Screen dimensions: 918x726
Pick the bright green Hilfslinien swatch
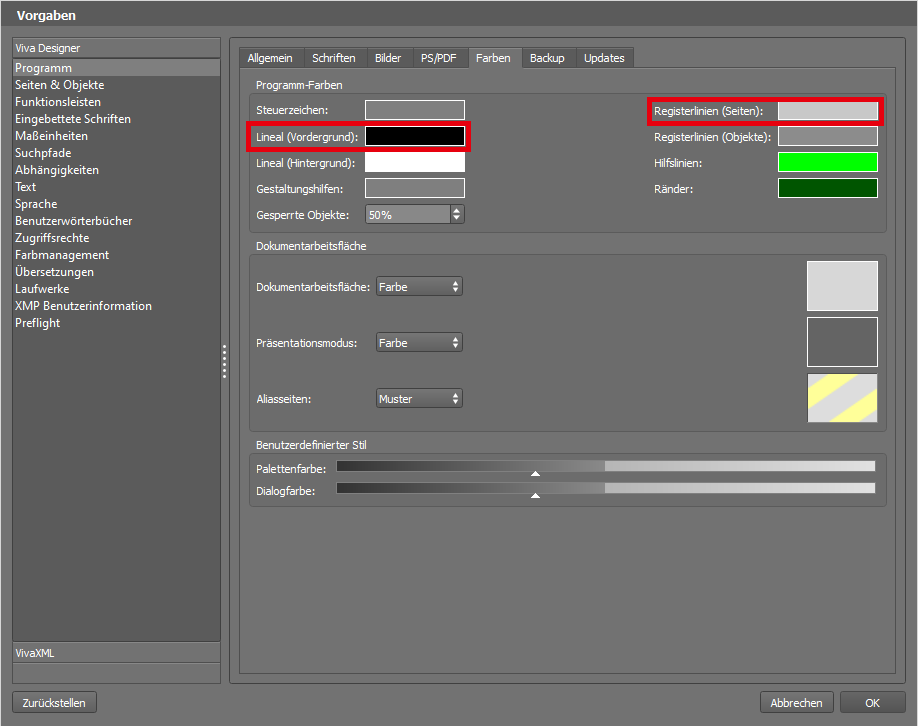[828, 162]
